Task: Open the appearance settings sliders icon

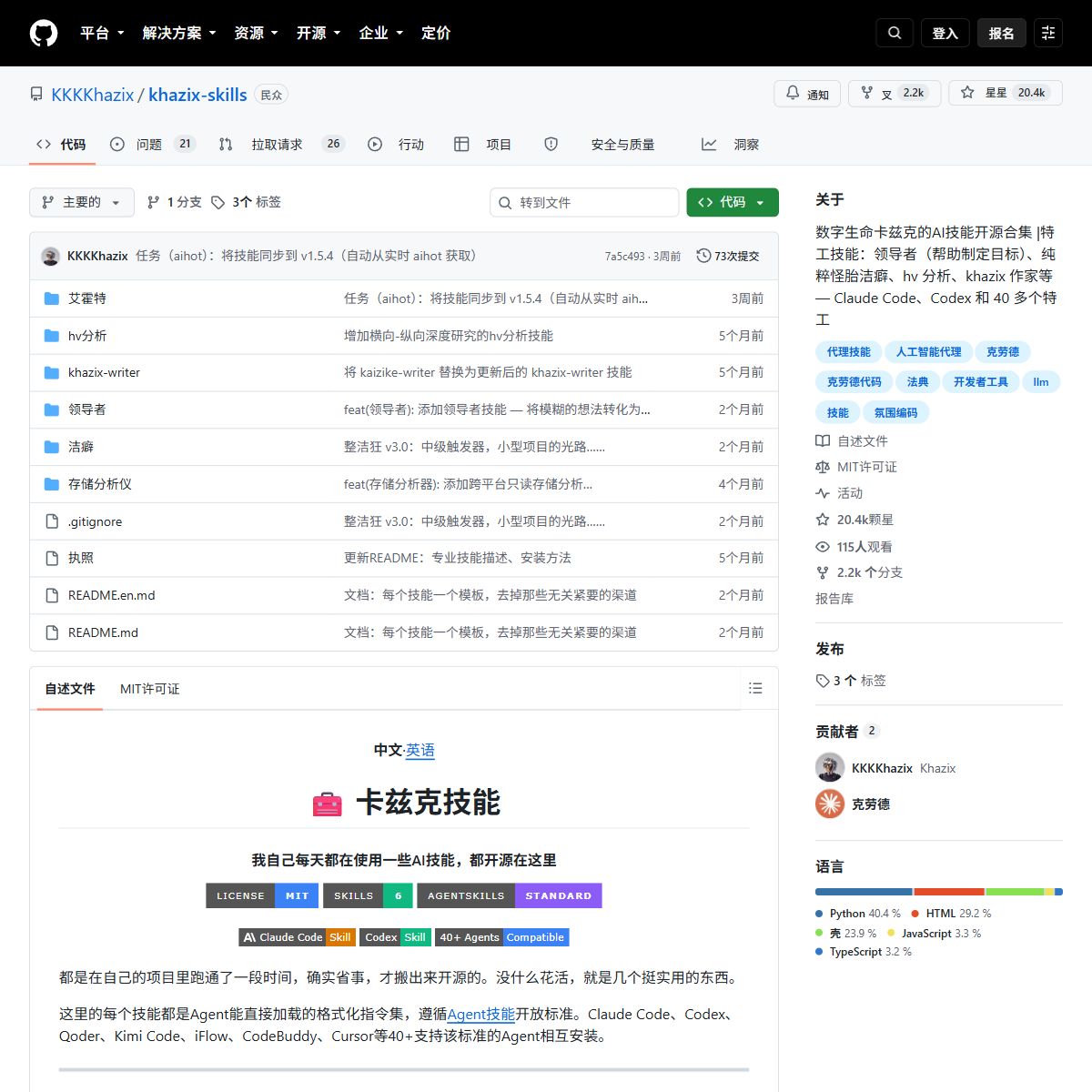Action: click(1048, 33)
